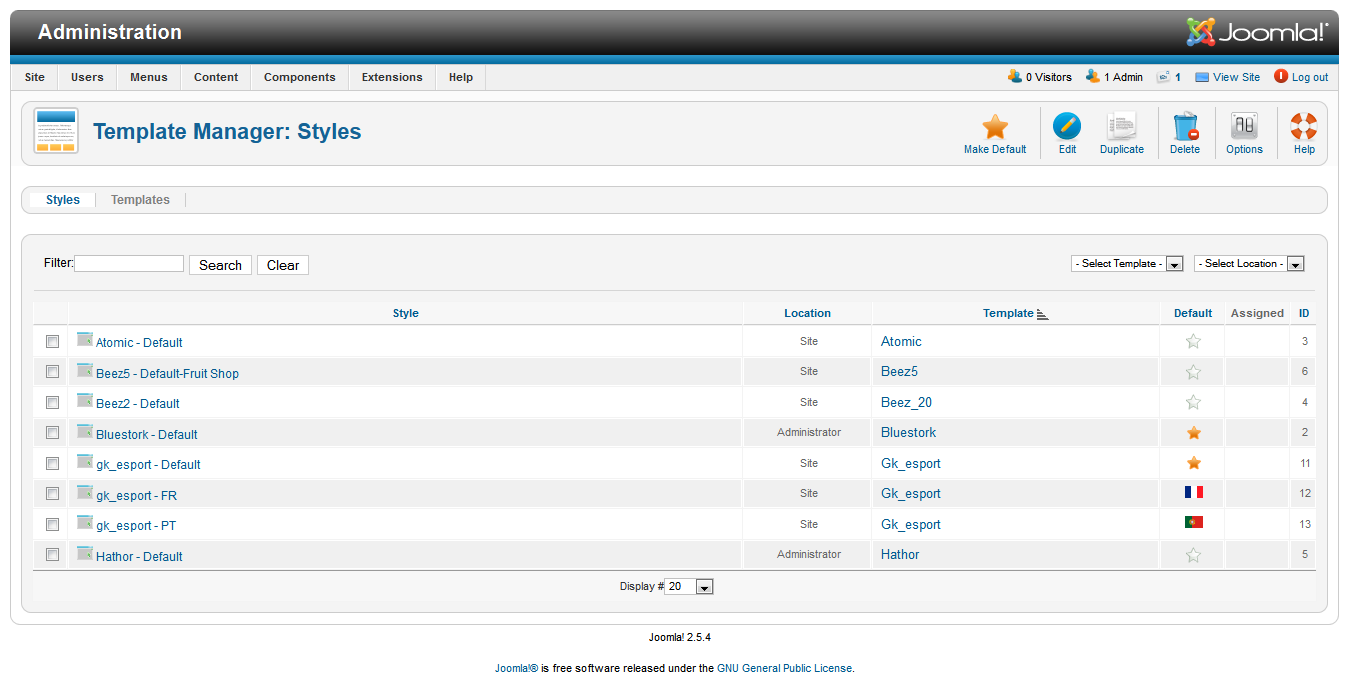Check the gk_esport - PT row checkbox
1349x675 pixels.
click(x=52, y=524)
